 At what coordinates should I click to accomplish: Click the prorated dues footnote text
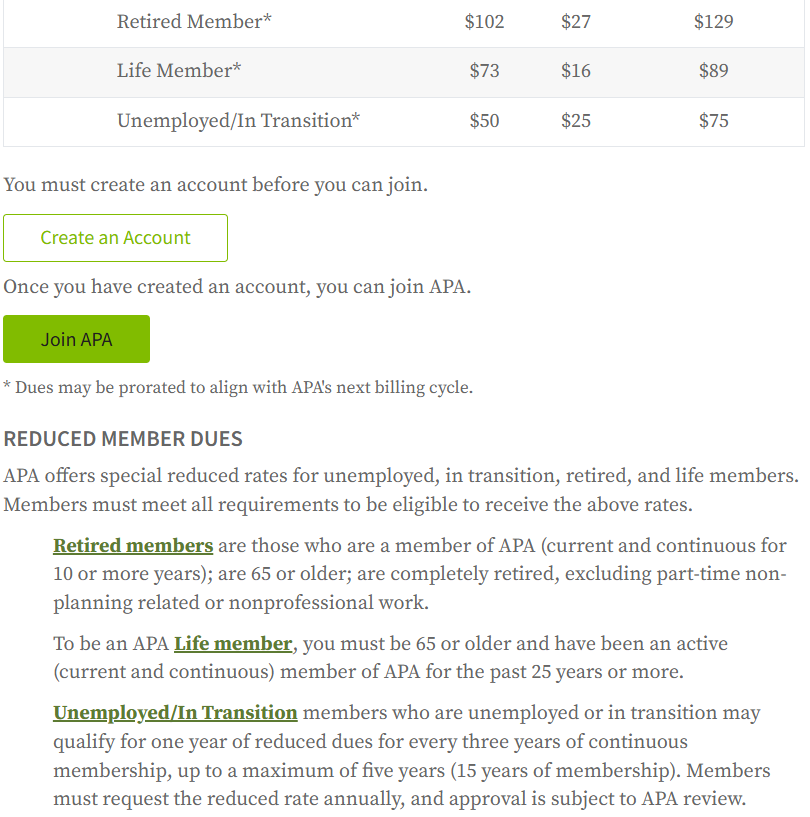(x=238, y=388)
